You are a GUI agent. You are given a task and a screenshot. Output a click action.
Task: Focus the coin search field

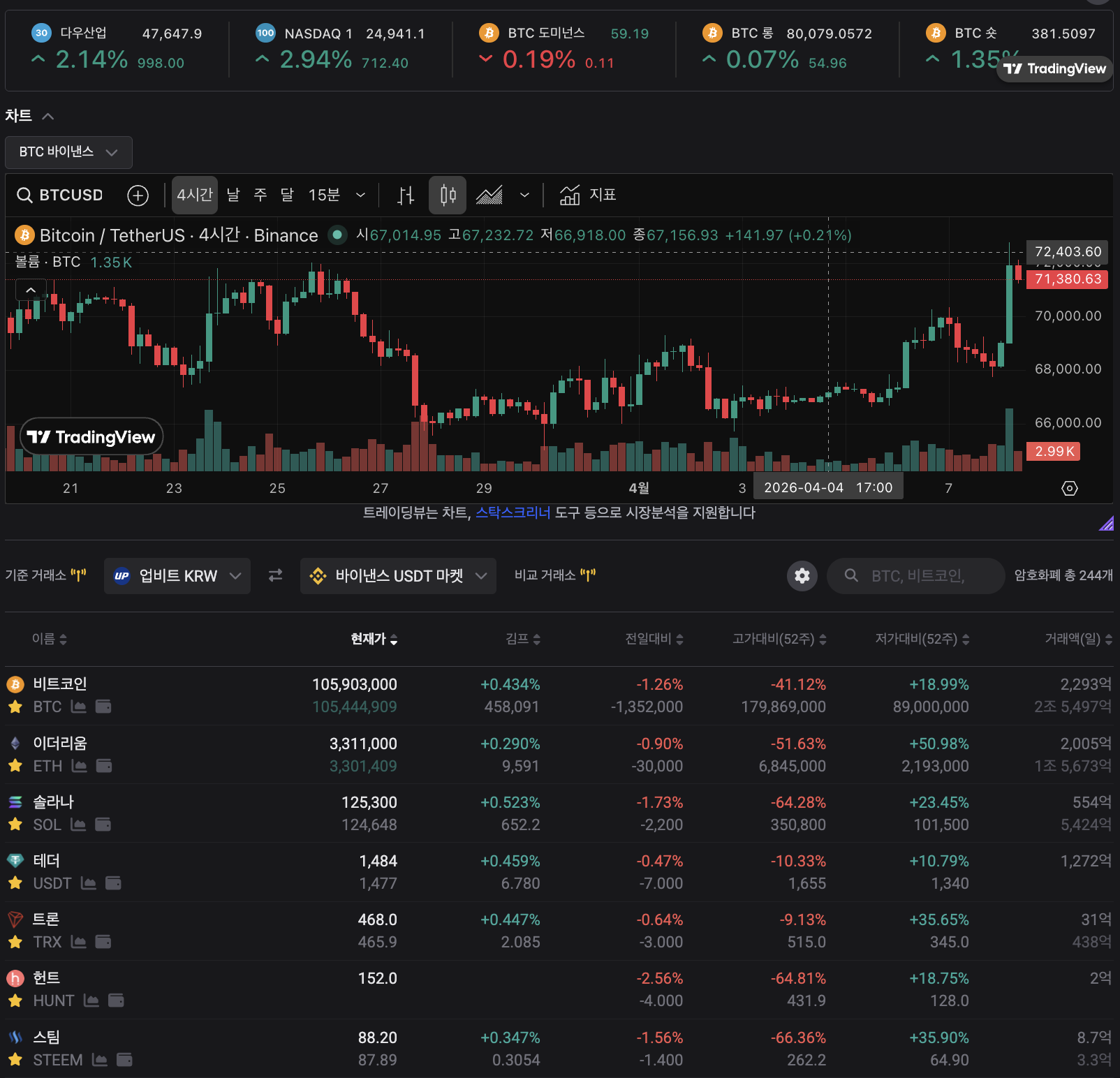(915, 576)
